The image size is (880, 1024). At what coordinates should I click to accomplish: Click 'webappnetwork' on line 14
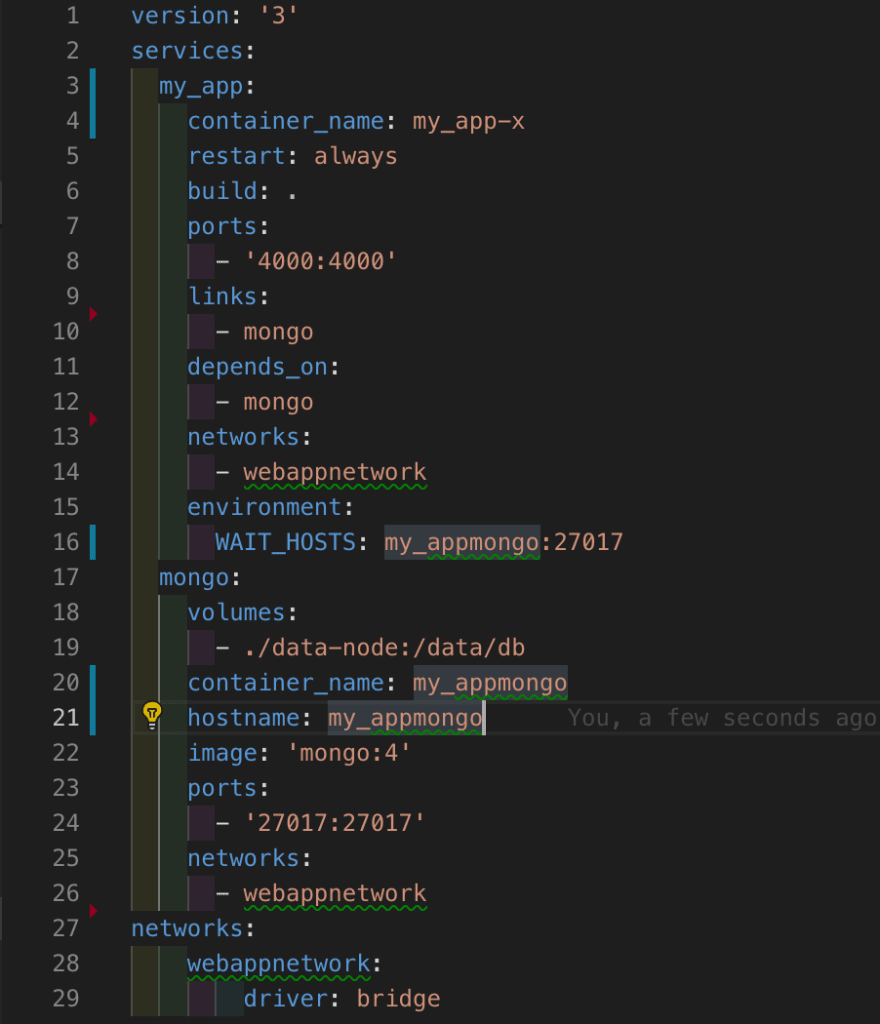coord(335,473)
